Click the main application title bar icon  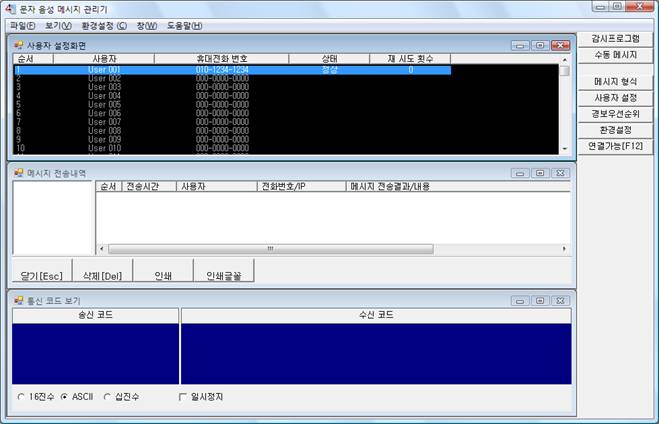click(x=10, y=8)
